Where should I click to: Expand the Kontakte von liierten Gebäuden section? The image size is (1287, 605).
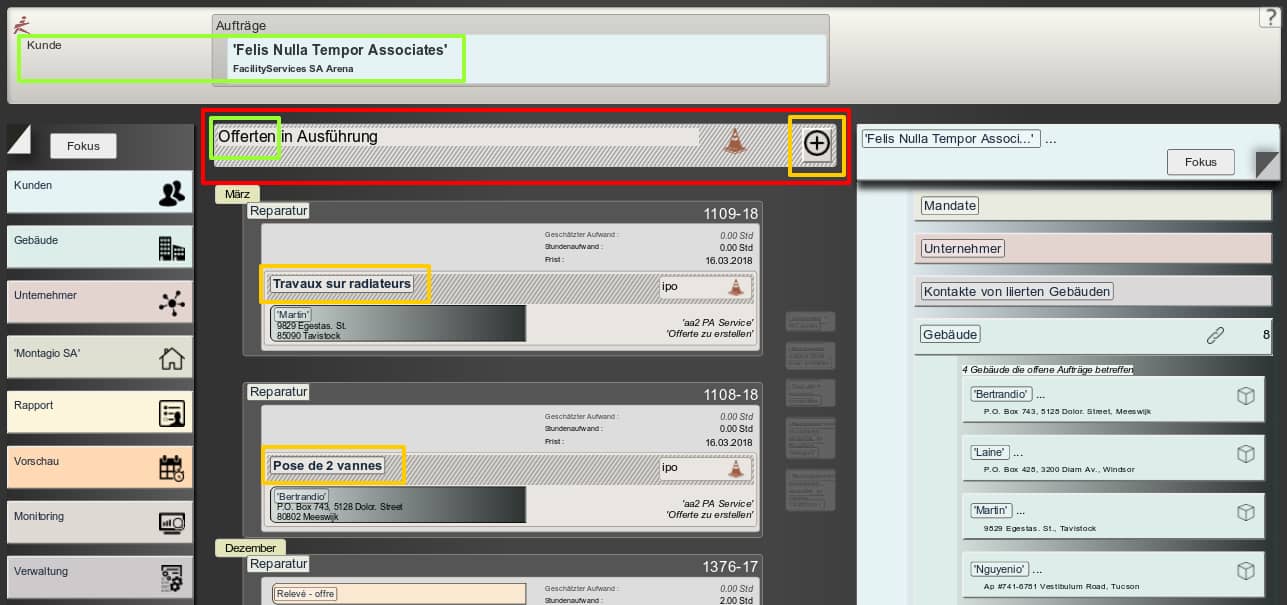pyautogui.click(x=1017, y=292)
